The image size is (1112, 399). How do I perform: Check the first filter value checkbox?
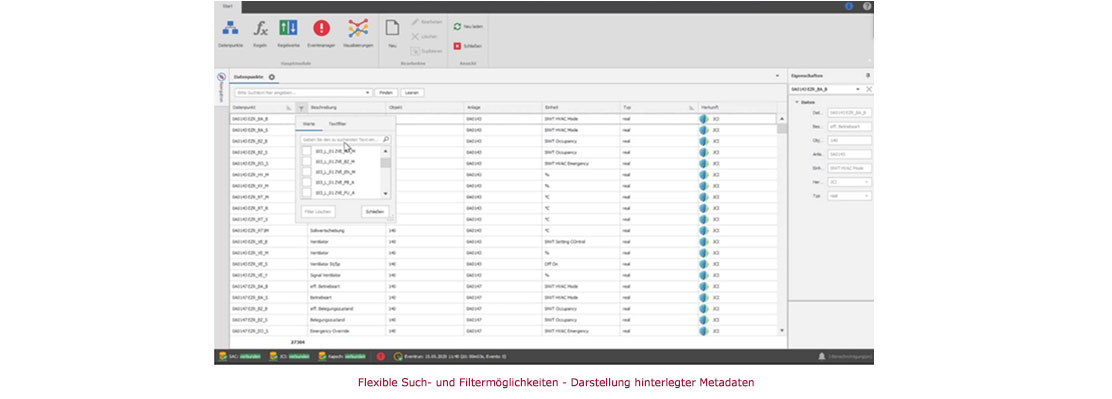point(306,151)
